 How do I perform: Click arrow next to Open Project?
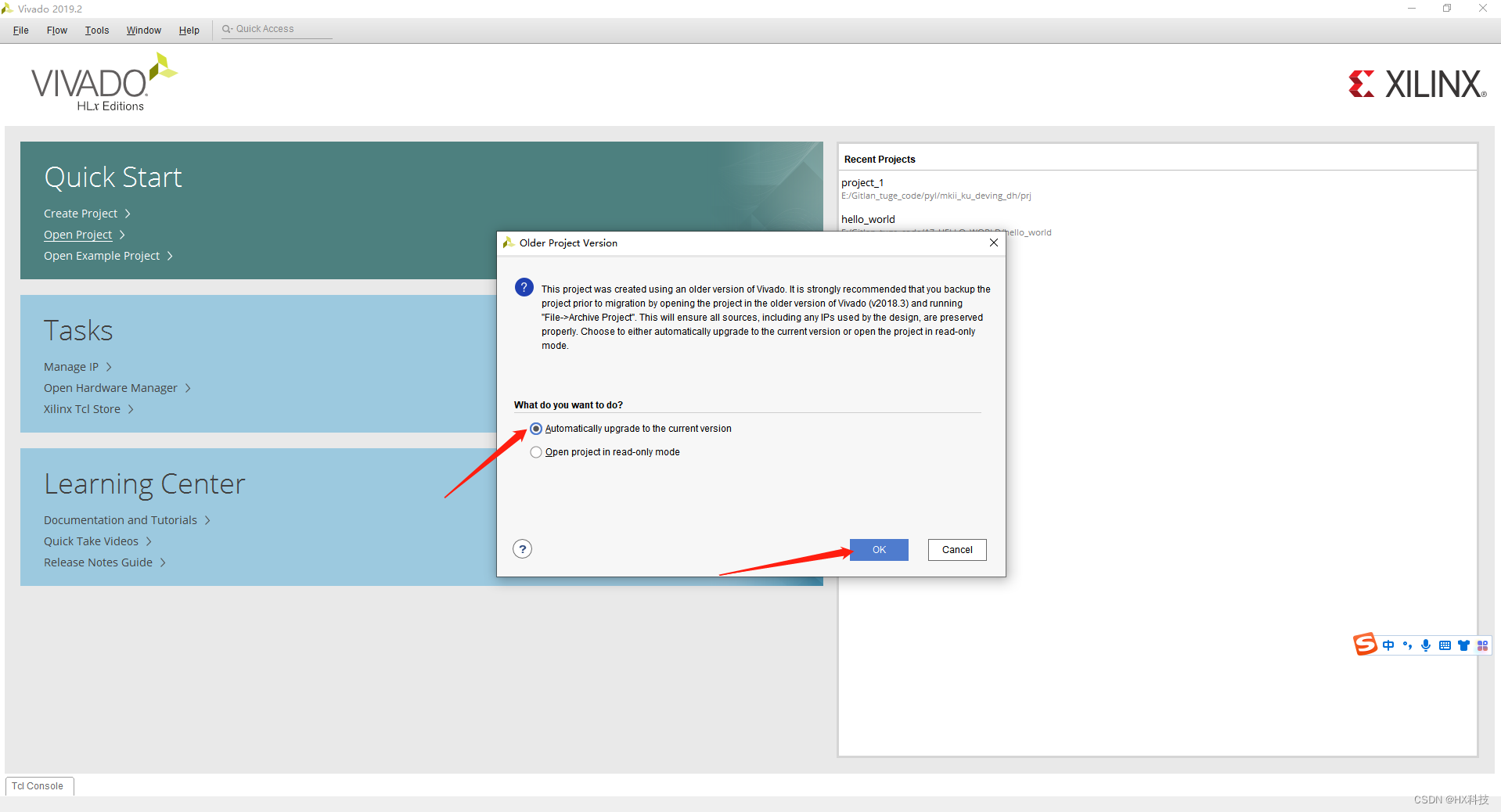click(122, 235)
